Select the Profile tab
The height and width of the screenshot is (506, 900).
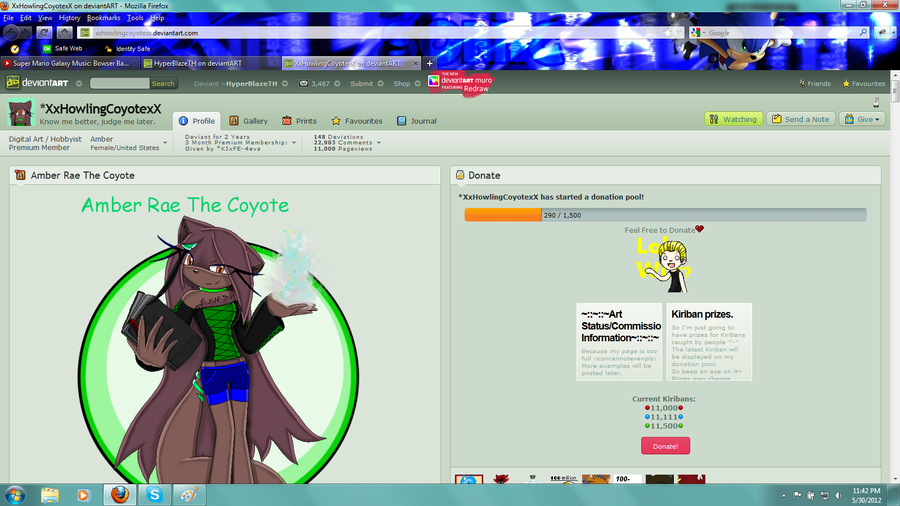pos(197,121)
